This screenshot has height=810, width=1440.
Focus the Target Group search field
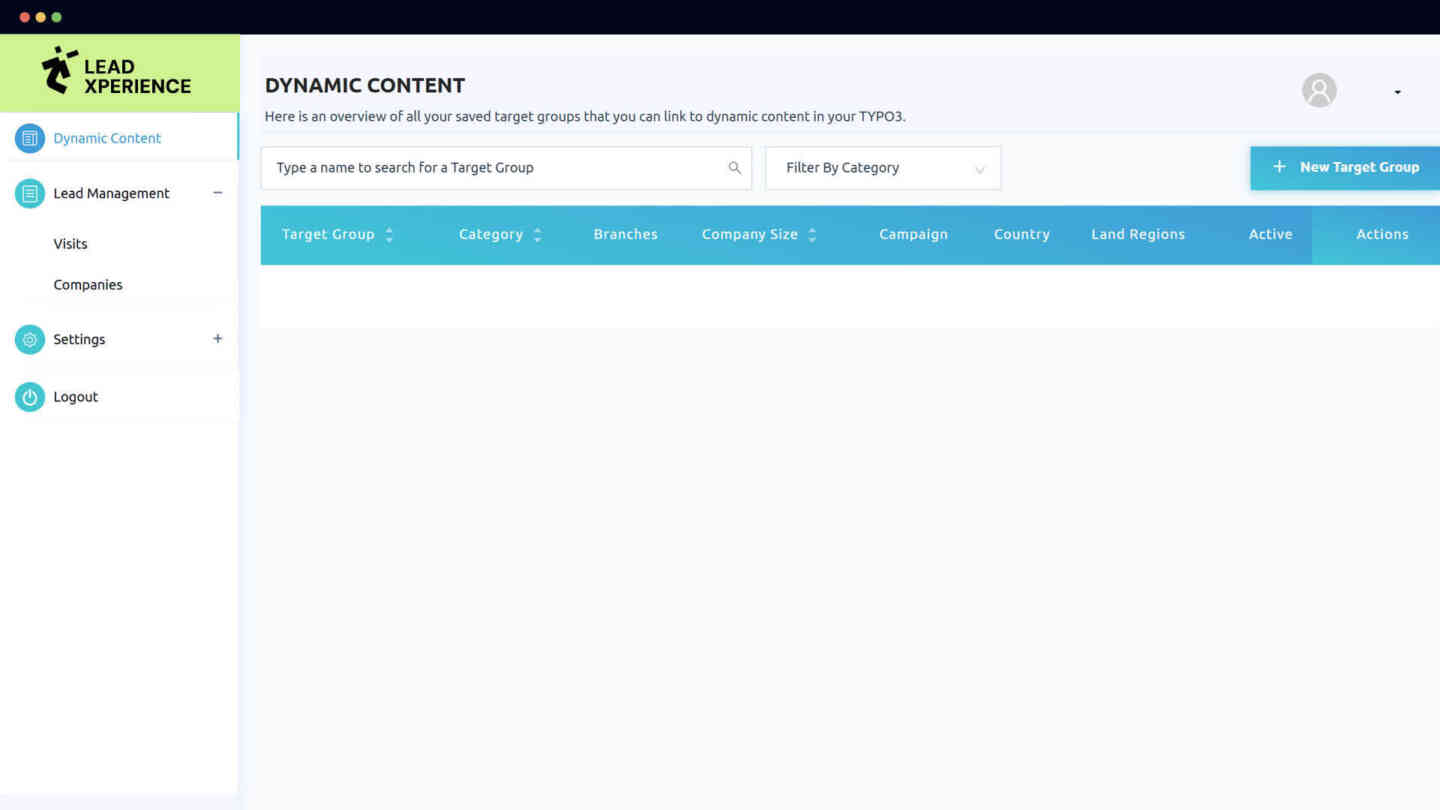coord(495,168)
